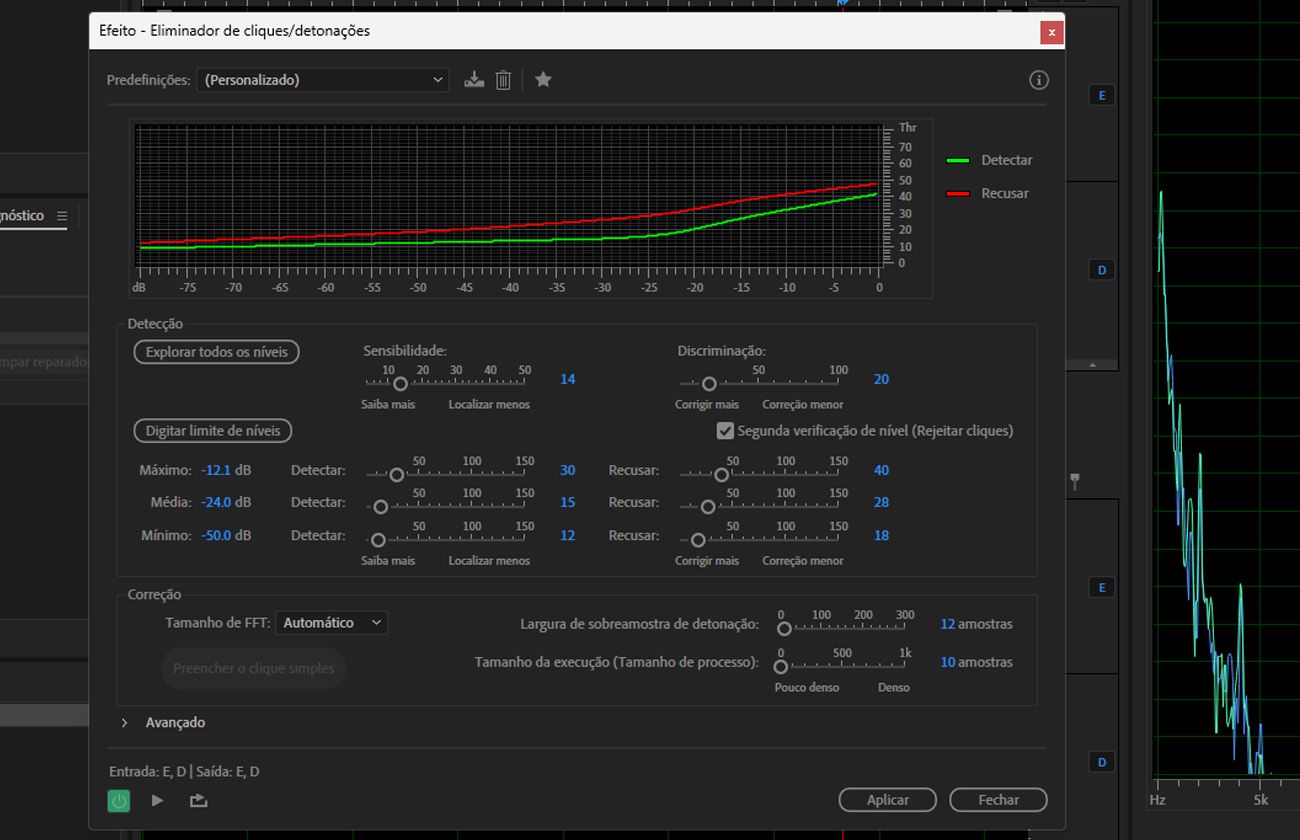Delete the preset with the trash icon

click(x=503, y=80)
